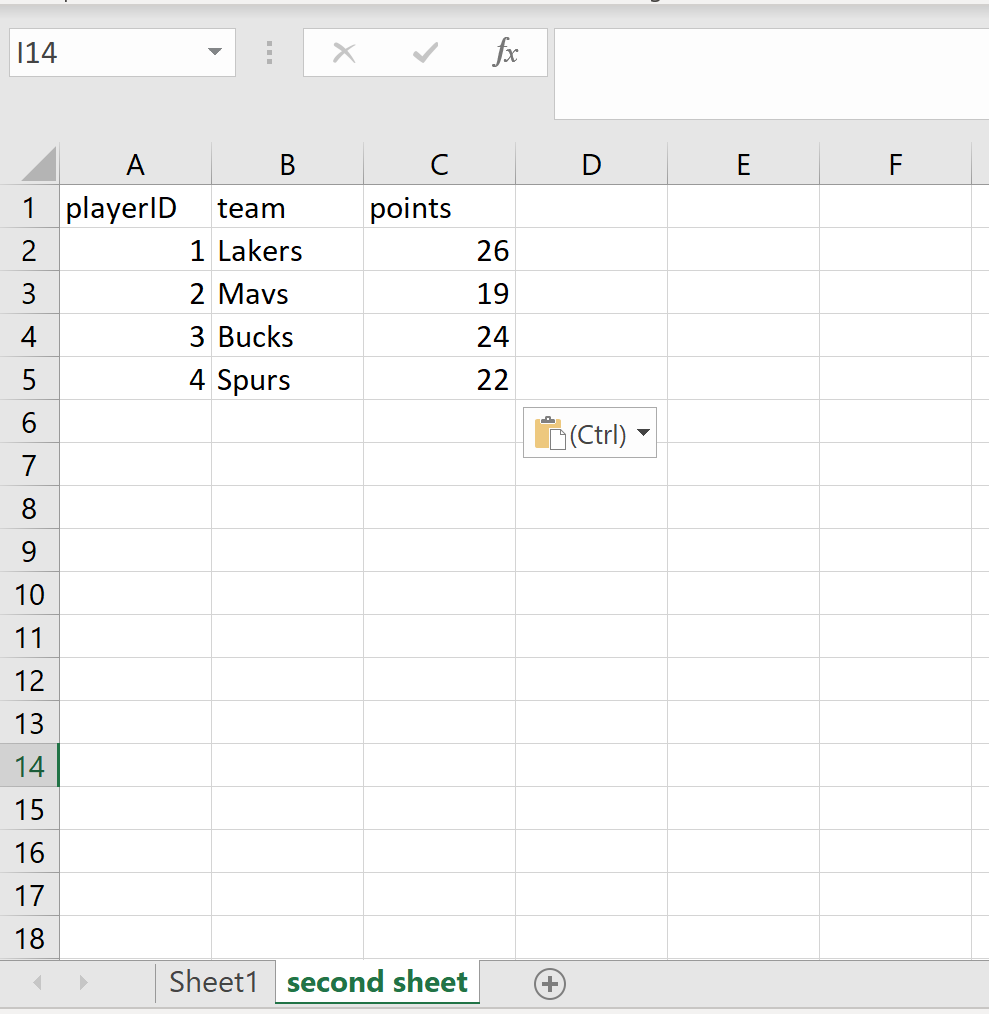Add a new sheet with plus icon

(x=550, y=984)
